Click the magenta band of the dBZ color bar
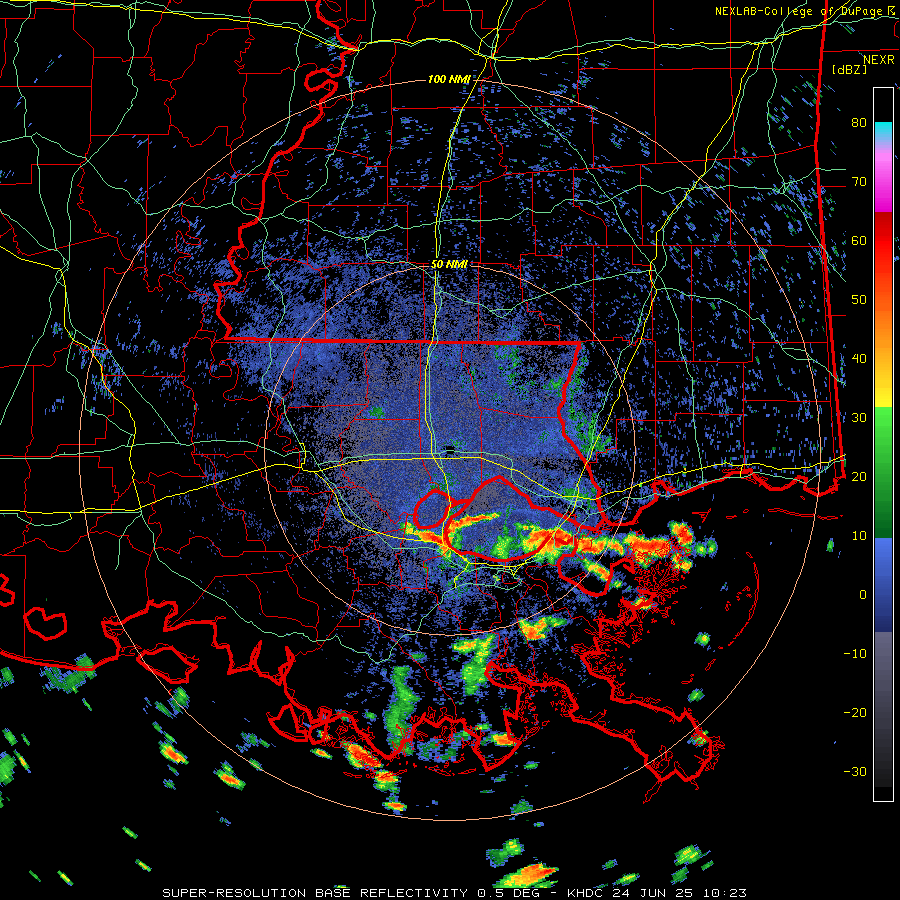The width and height of the screenshot is (900, 900). click(x=883, y=181)
